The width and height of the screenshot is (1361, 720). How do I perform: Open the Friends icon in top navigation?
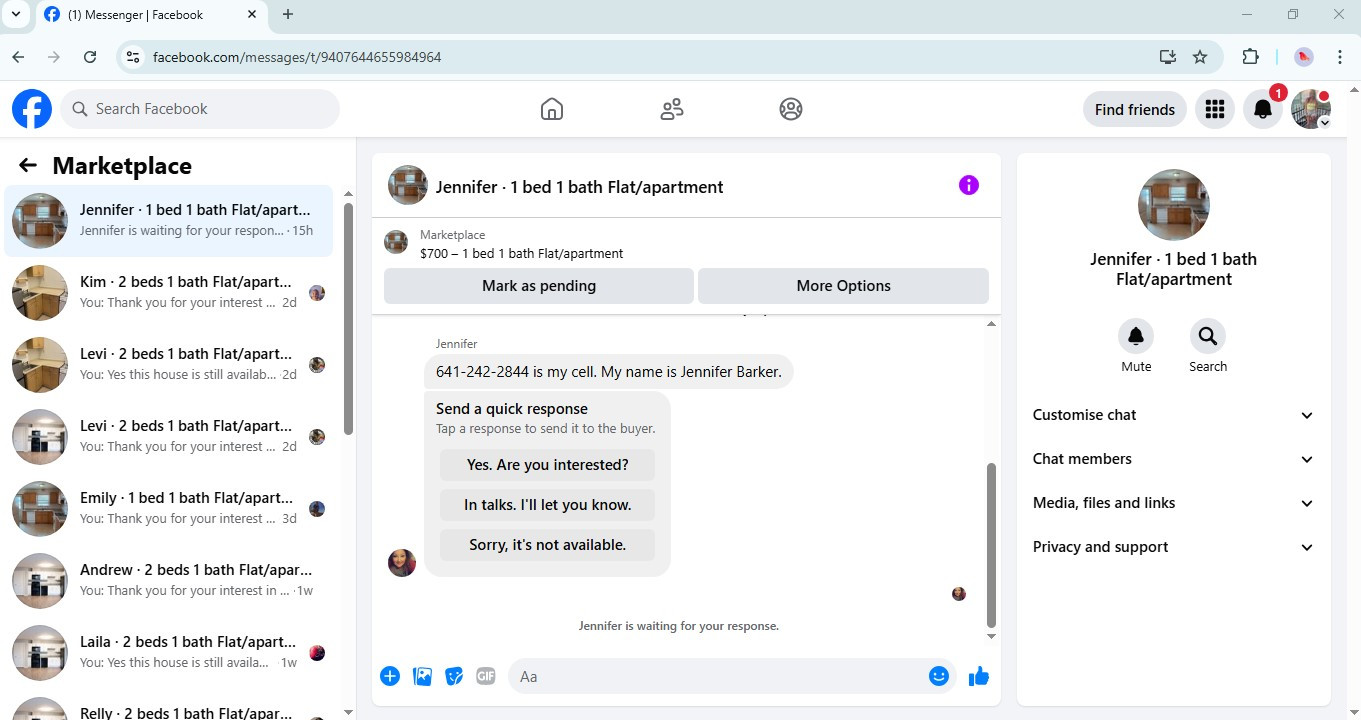[x=672, y=109]
